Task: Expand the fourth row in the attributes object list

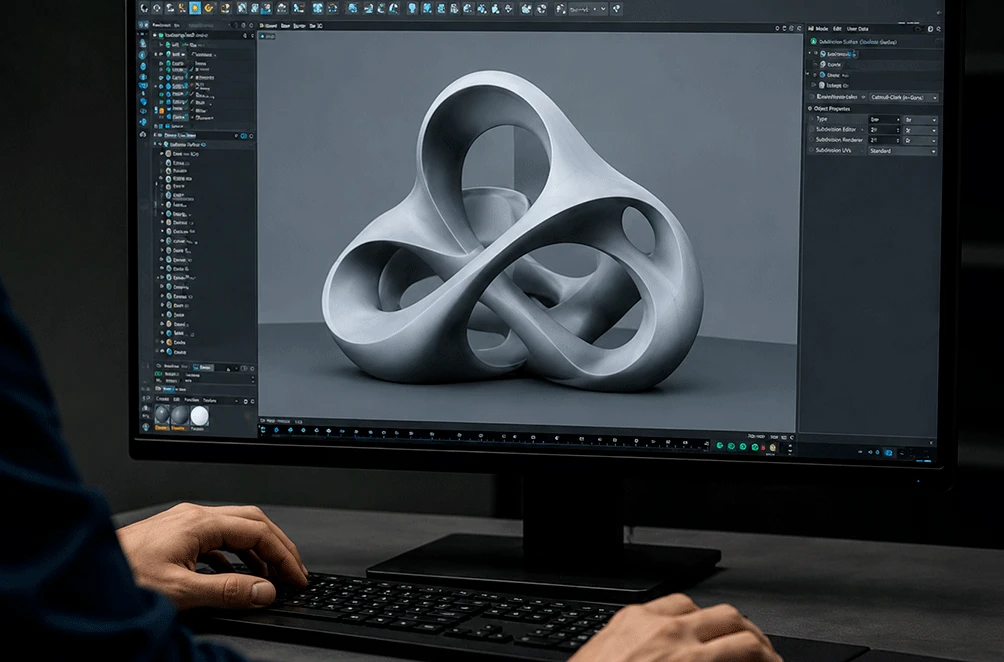Action: [814, 85]
